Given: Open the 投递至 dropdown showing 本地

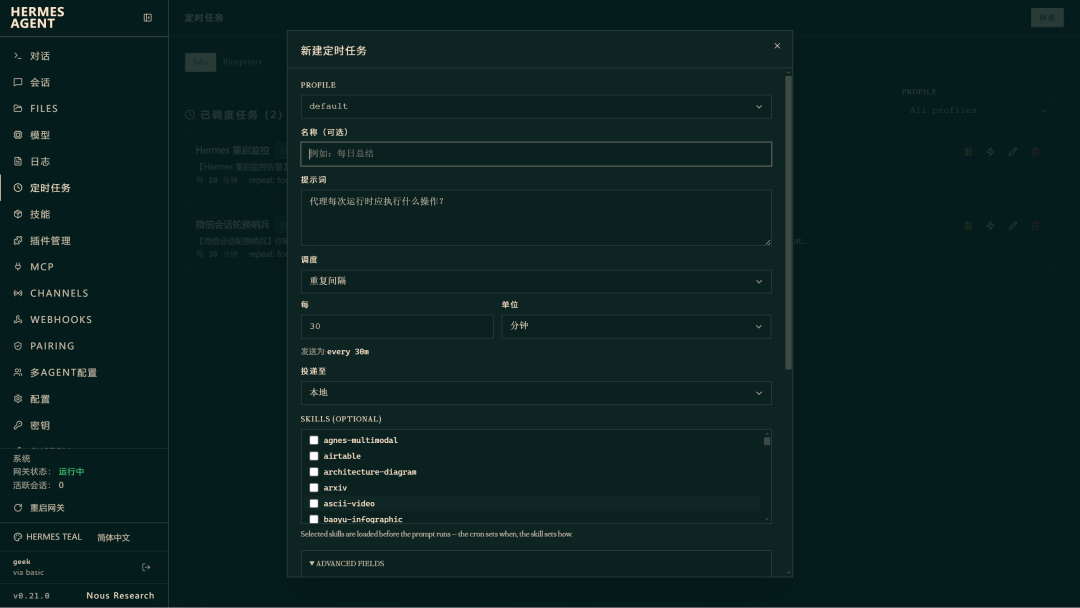Looking at the screenshot, I should click(x=536, y=393).
